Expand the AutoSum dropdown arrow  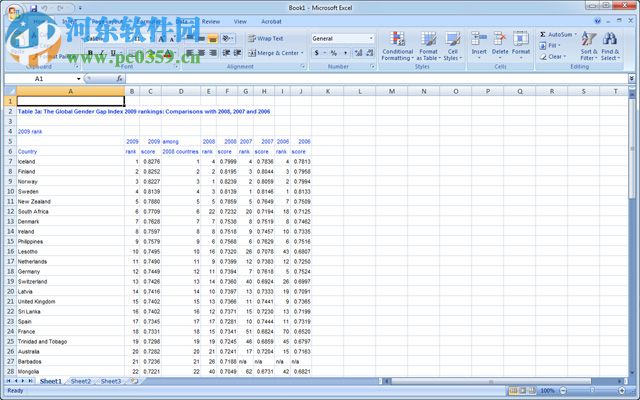point(576,35)
